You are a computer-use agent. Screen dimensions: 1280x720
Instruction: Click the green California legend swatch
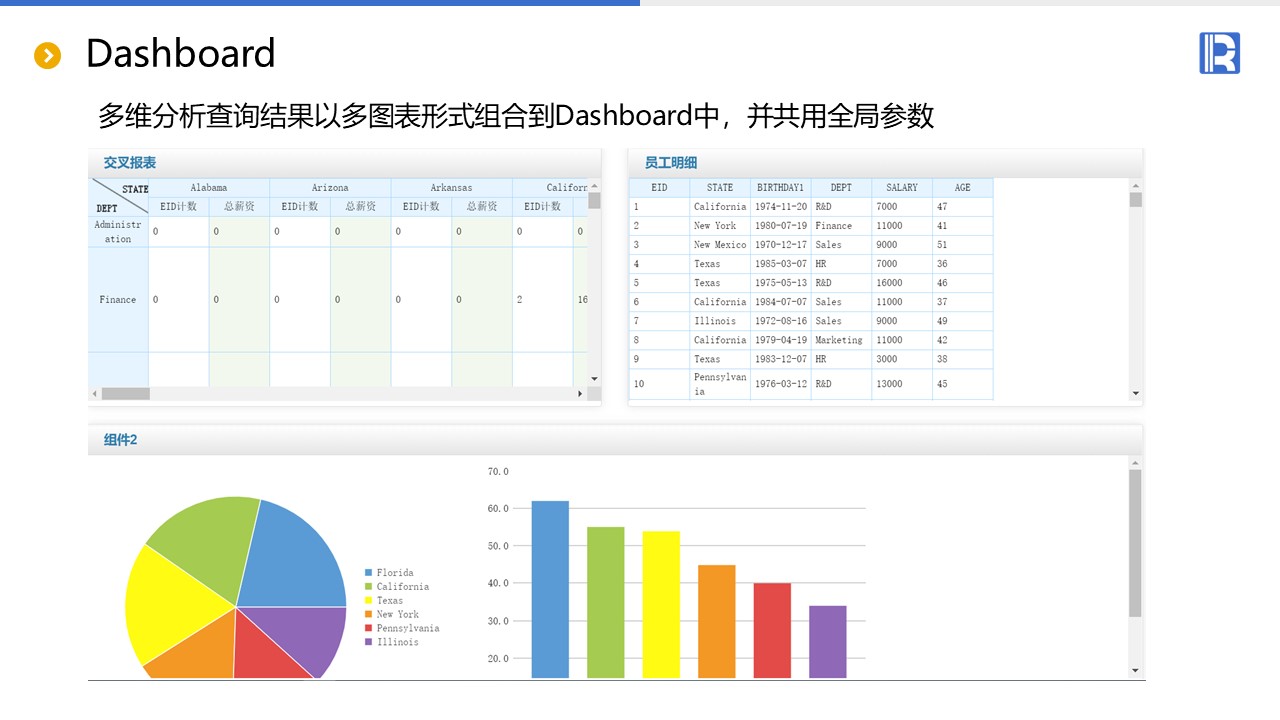(369, 587)
